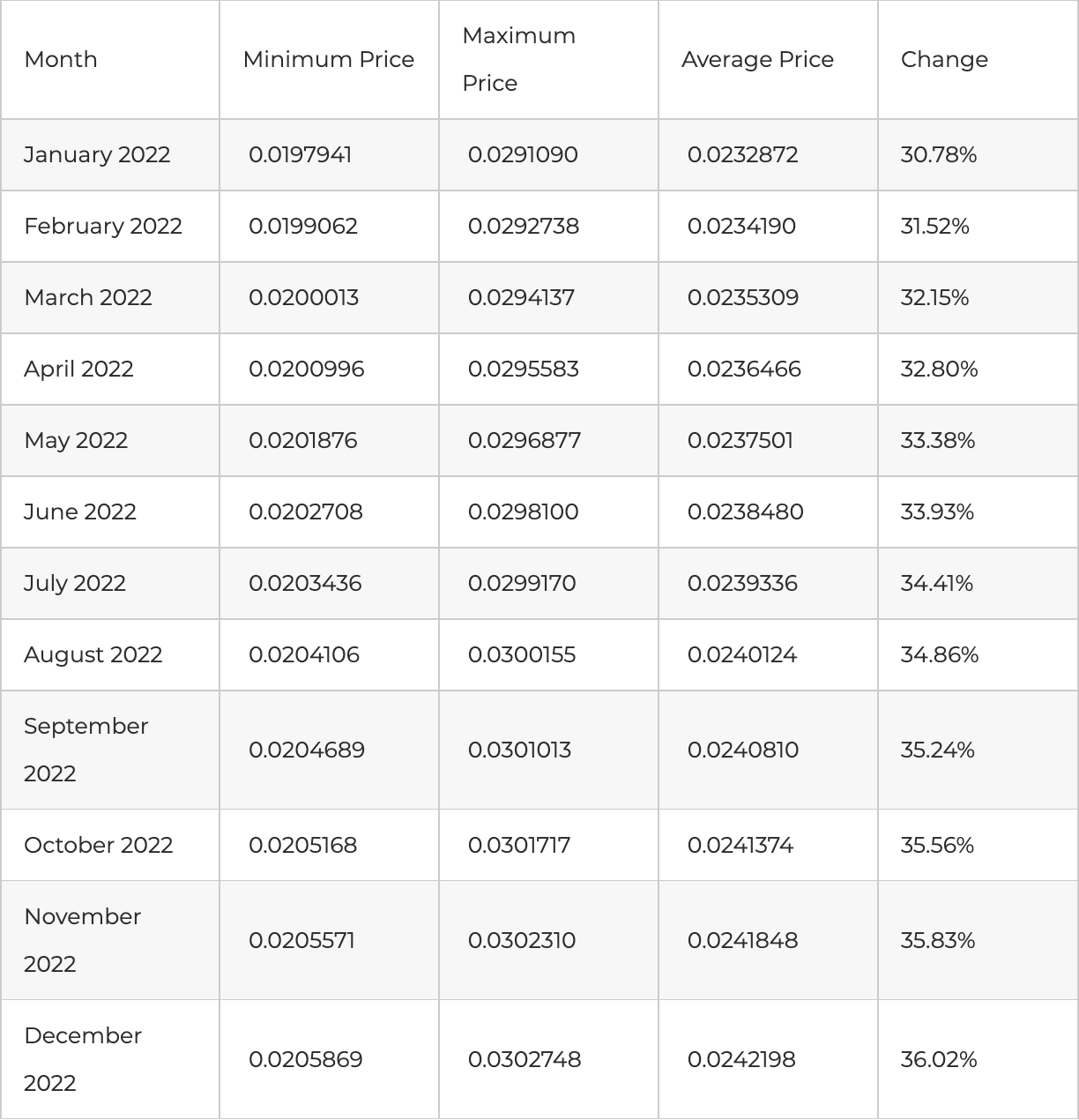Click the Maximum Price column header
The height and width of the screenshot is (1120, 1079).
click(x=518, y=59)
